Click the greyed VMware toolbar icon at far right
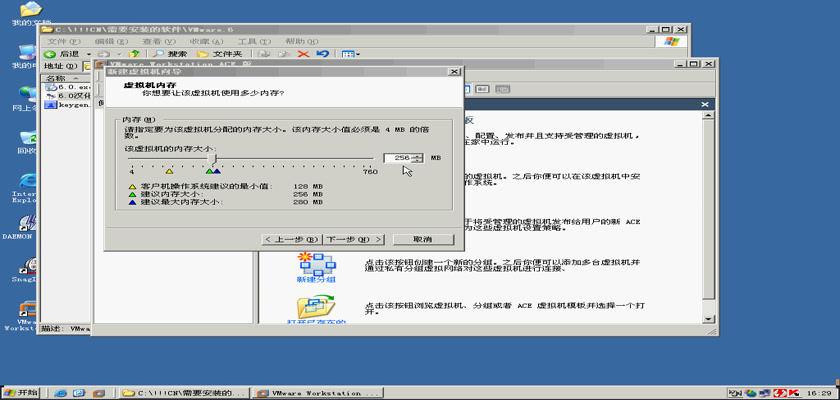The image size is (840, 400). pyautogui.click(x=502, y=89)
